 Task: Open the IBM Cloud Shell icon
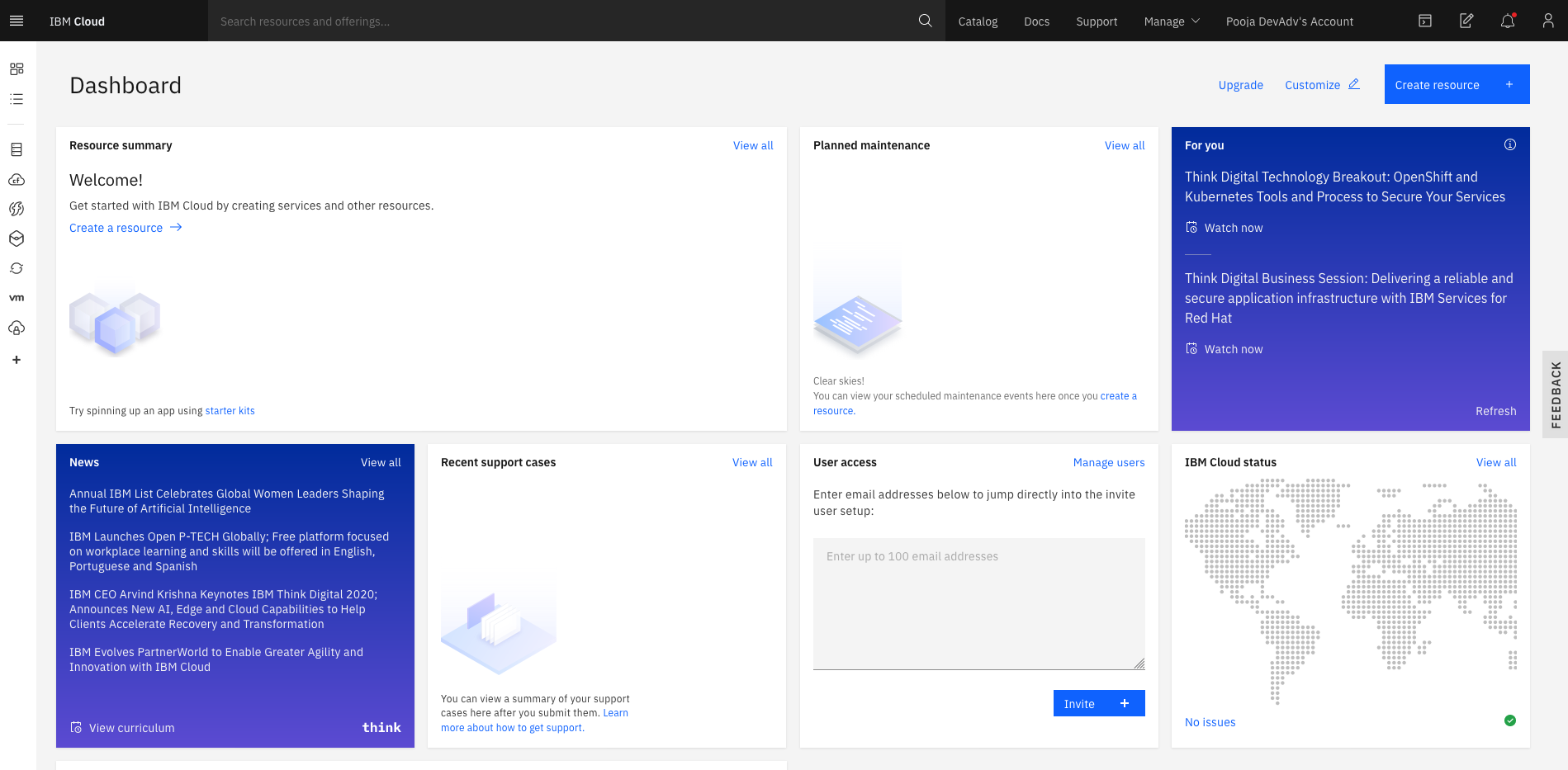[x=1425, y=21]
